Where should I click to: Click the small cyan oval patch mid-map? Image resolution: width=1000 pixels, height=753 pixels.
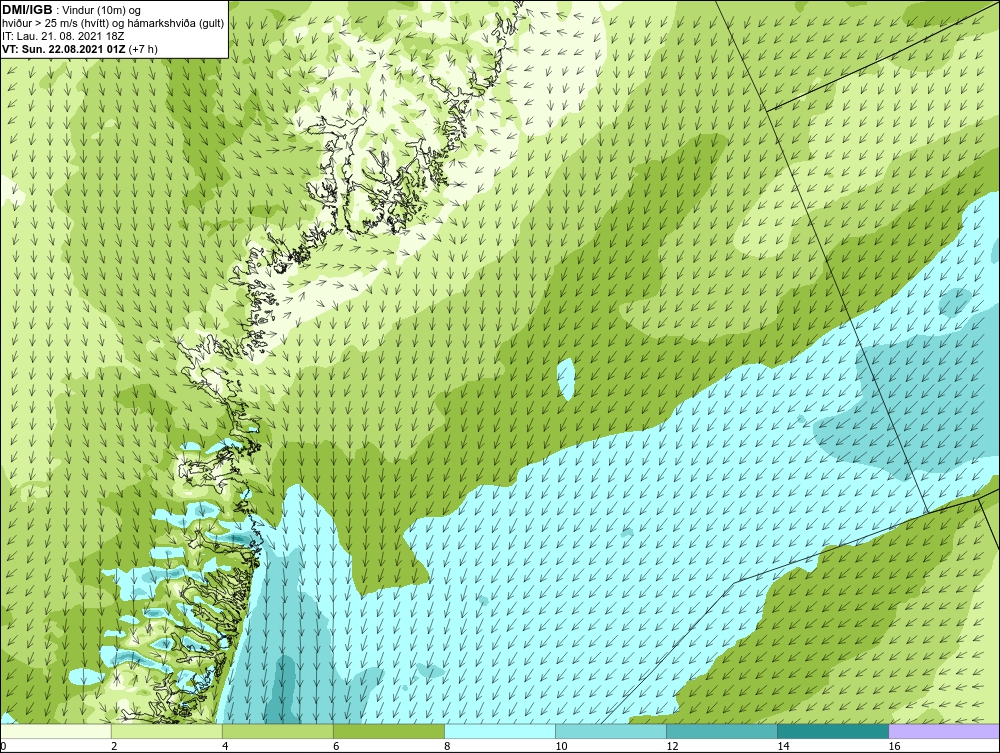pos(566,379)
